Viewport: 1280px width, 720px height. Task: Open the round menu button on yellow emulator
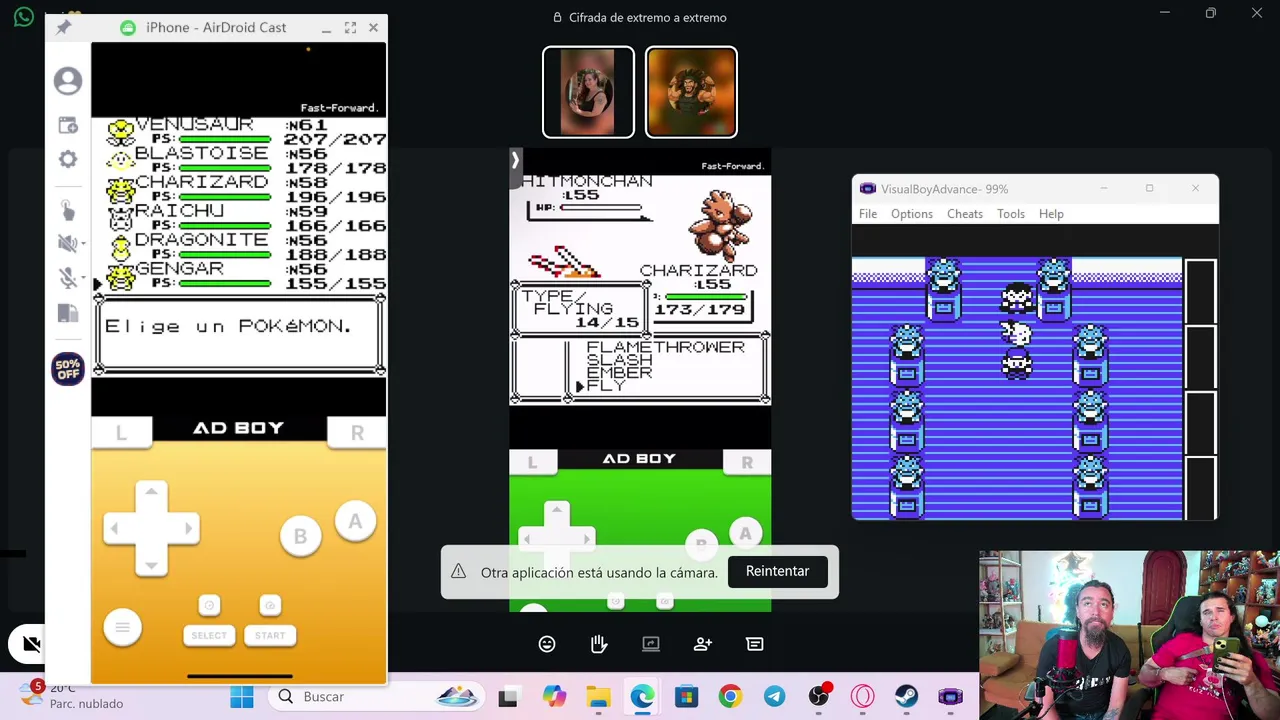(x=122, y=627)
